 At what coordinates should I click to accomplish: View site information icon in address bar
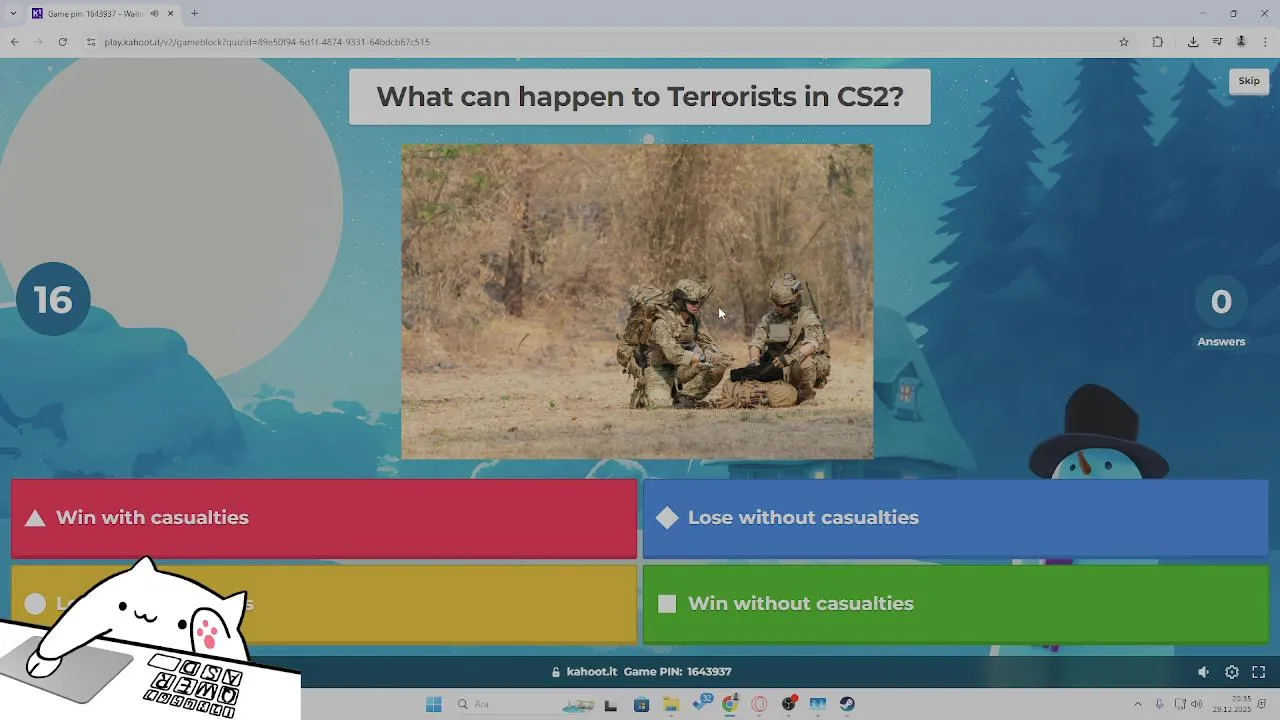91,42
